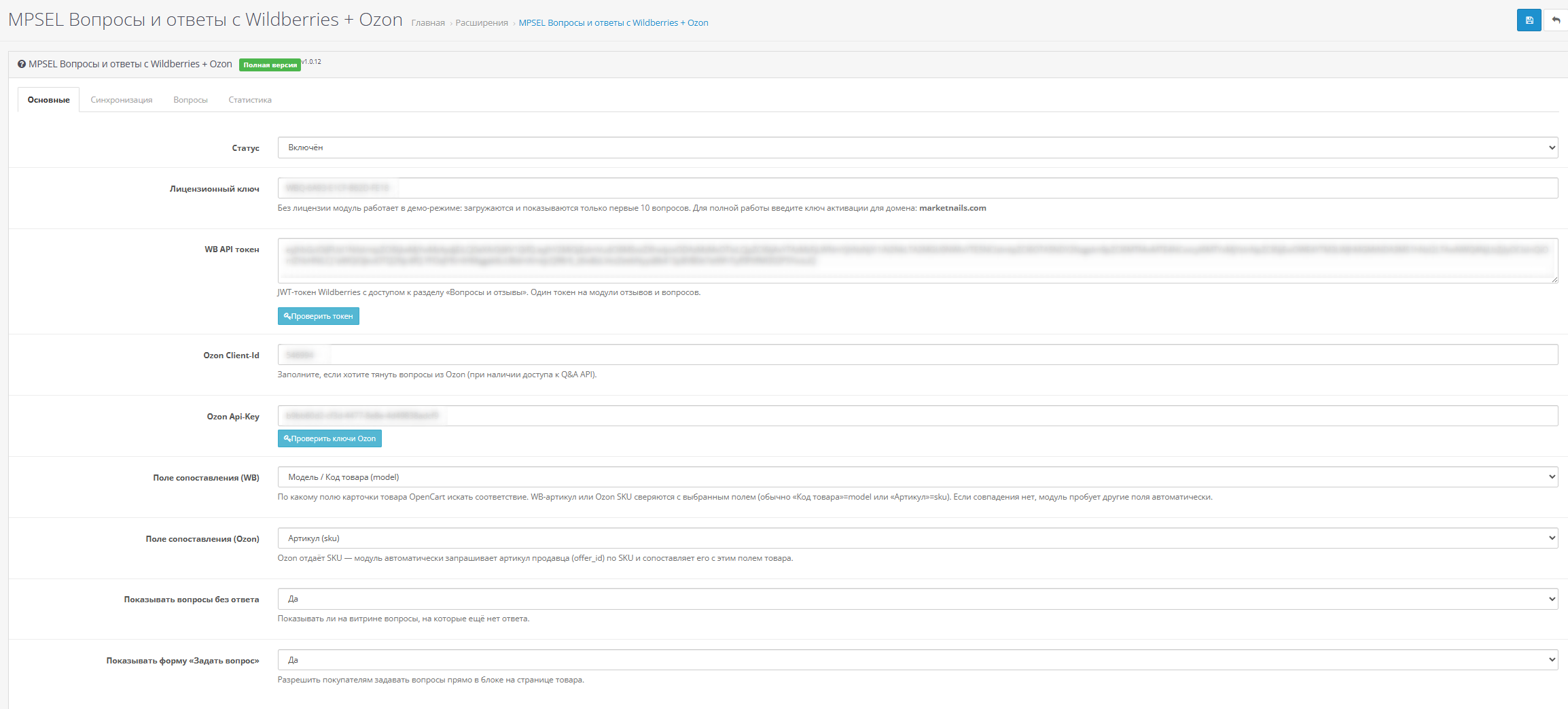Screen dimensions: 1568x709
Task: Click the blue save icon button
Action: 1529,20
